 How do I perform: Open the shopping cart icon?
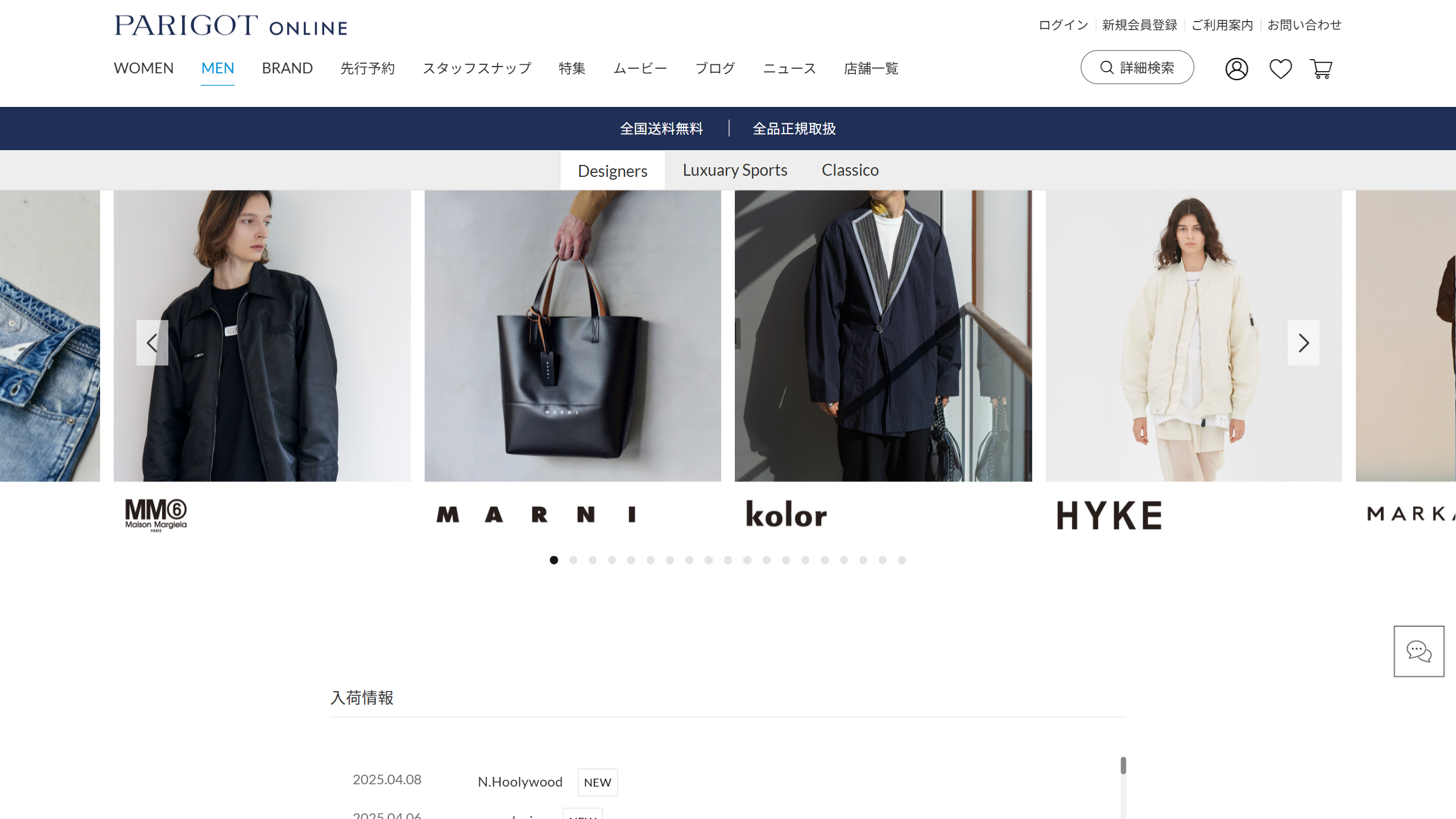[x=1321, y=69]
